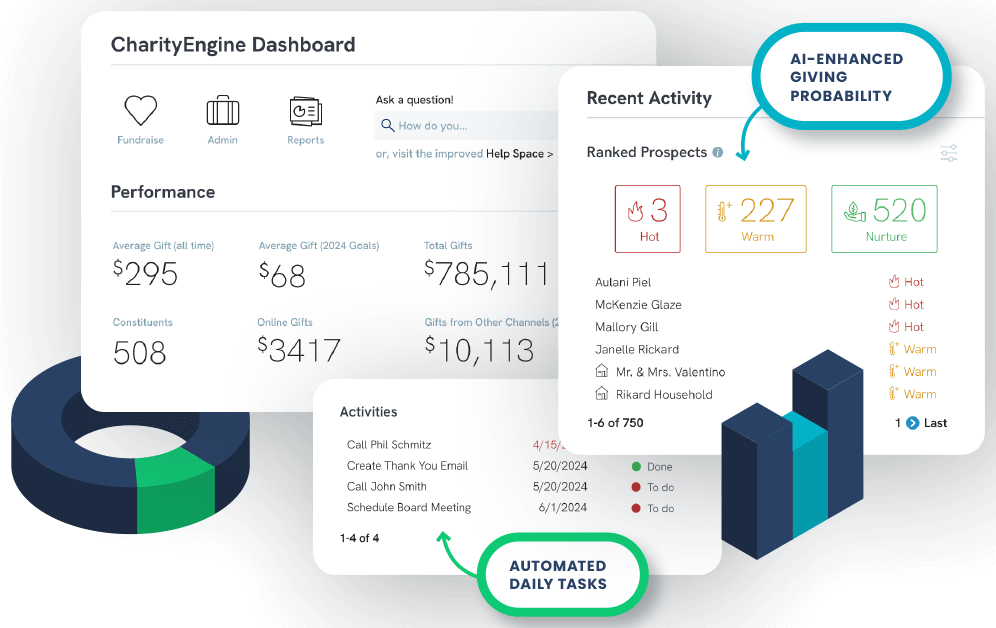Click the Constituents 508 value
Screen dimensions: 996x628
coord(139,352)
